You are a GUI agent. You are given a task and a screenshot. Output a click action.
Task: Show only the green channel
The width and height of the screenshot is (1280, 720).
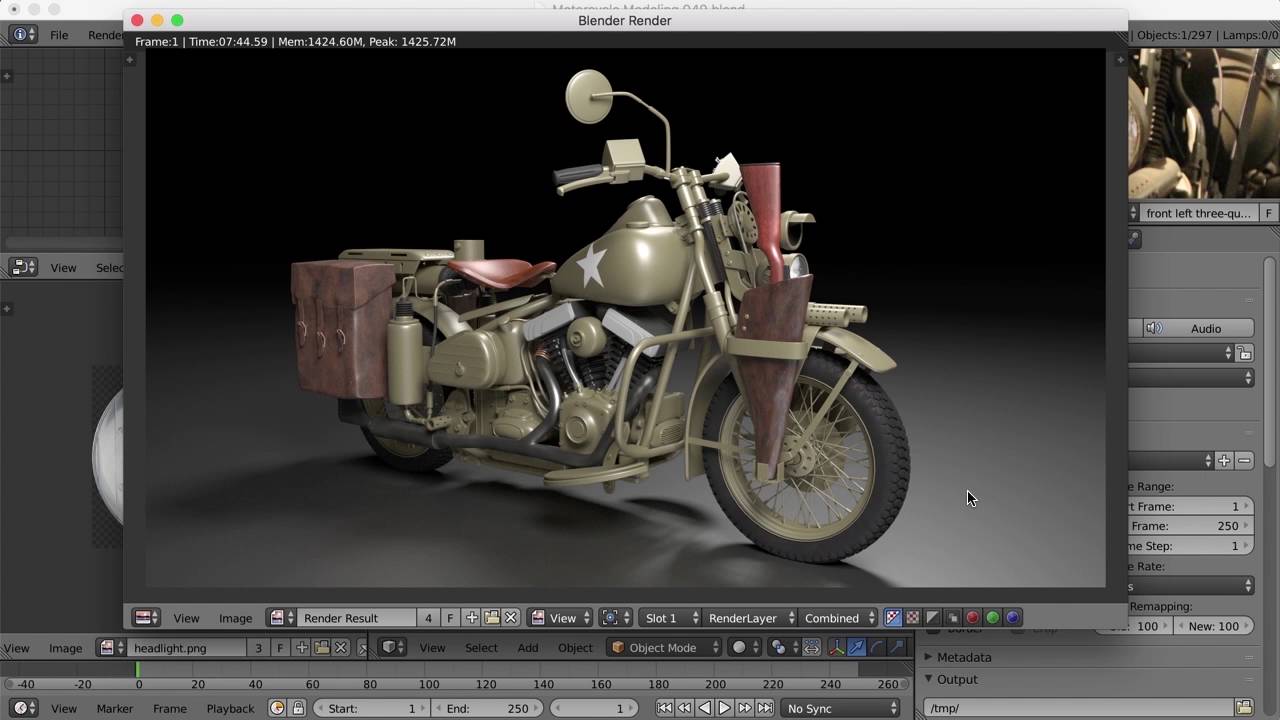pyautogui.click(x=992, y=618)
